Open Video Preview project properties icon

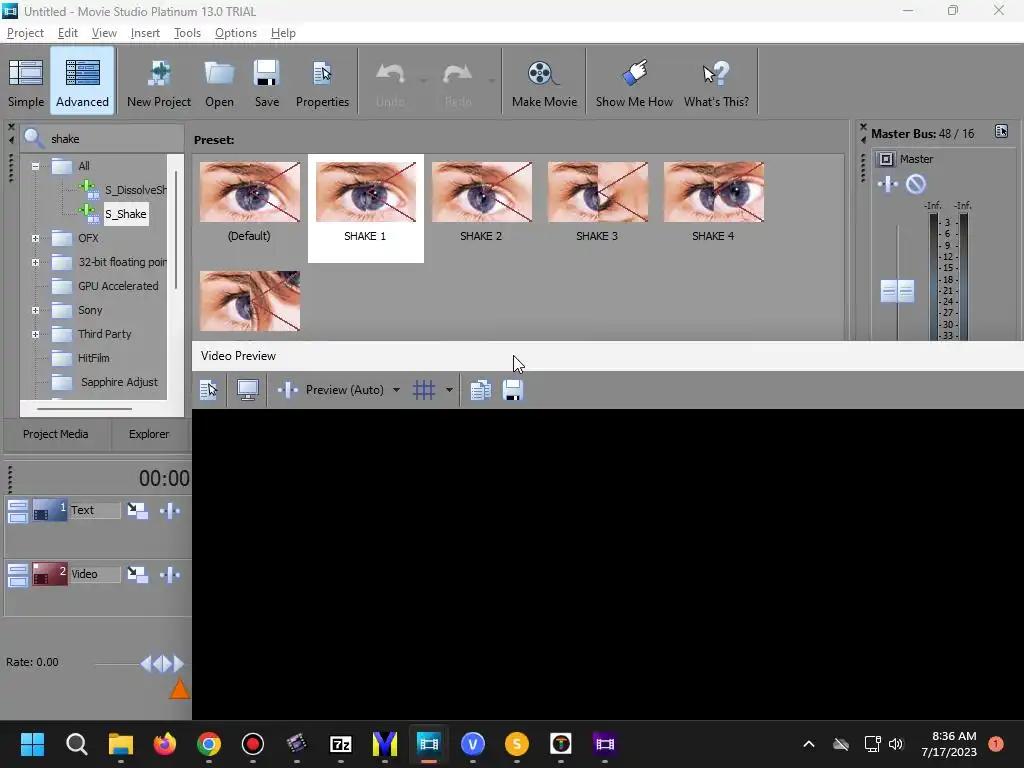tap(208, 390)
